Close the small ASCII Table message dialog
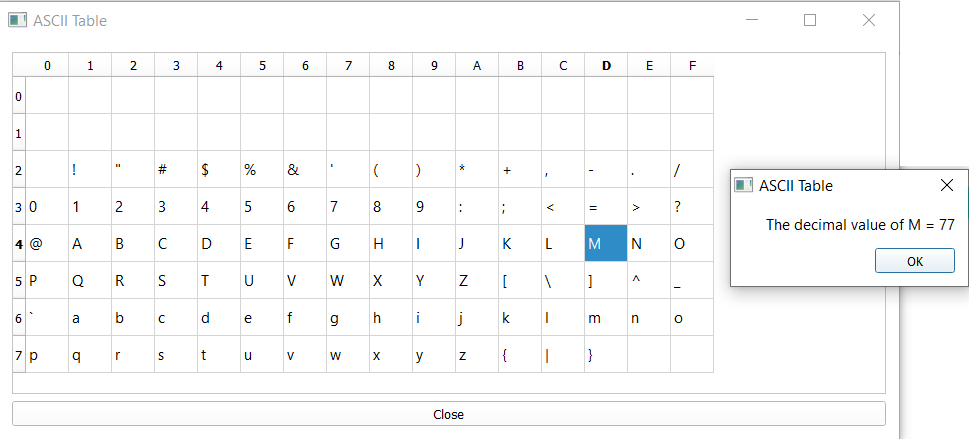The width and height of the screenshot is (969, 440). point(947,185)
